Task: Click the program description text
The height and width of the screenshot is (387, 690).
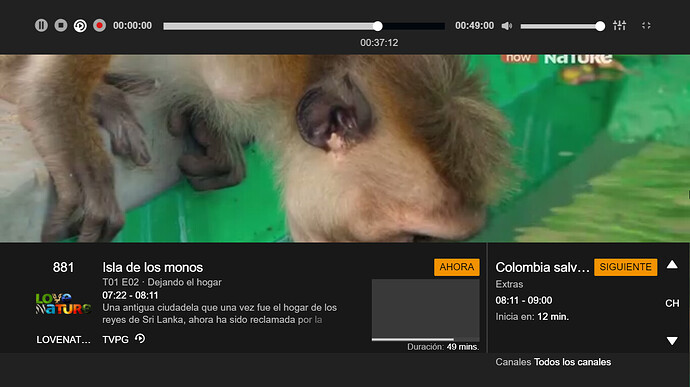Action: click(x=220, y=313)
